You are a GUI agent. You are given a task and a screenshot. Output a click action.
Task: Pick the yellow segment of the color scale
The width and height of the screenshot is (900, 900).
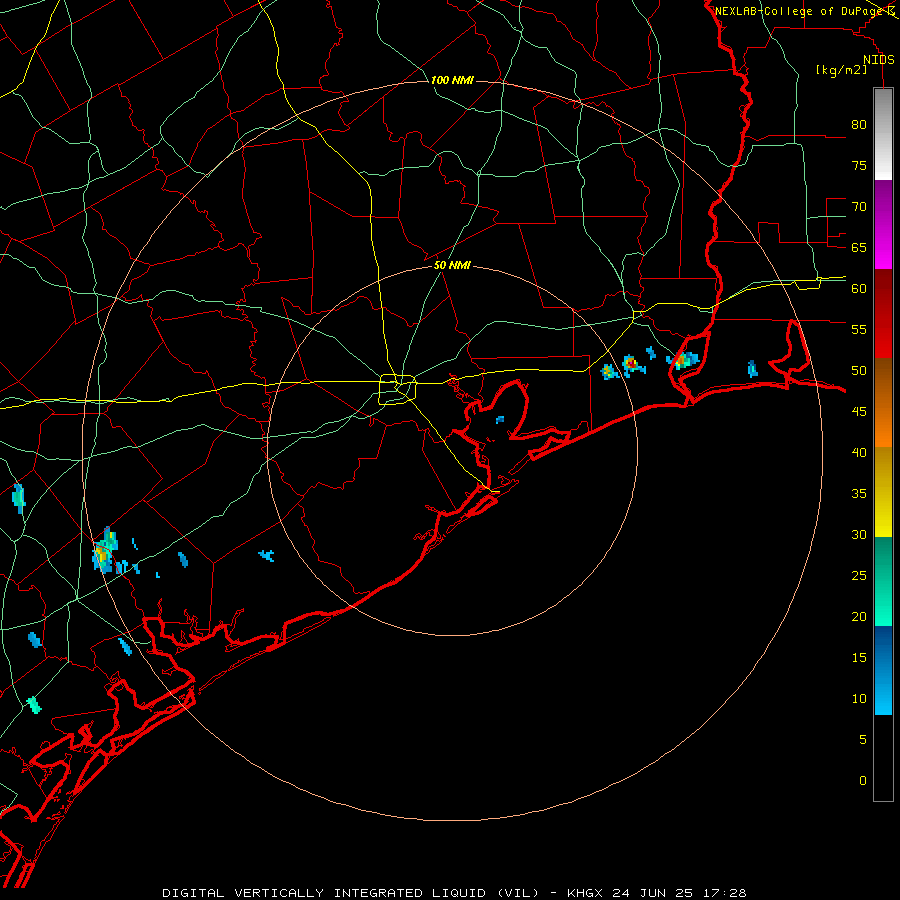tap(883, 492)
